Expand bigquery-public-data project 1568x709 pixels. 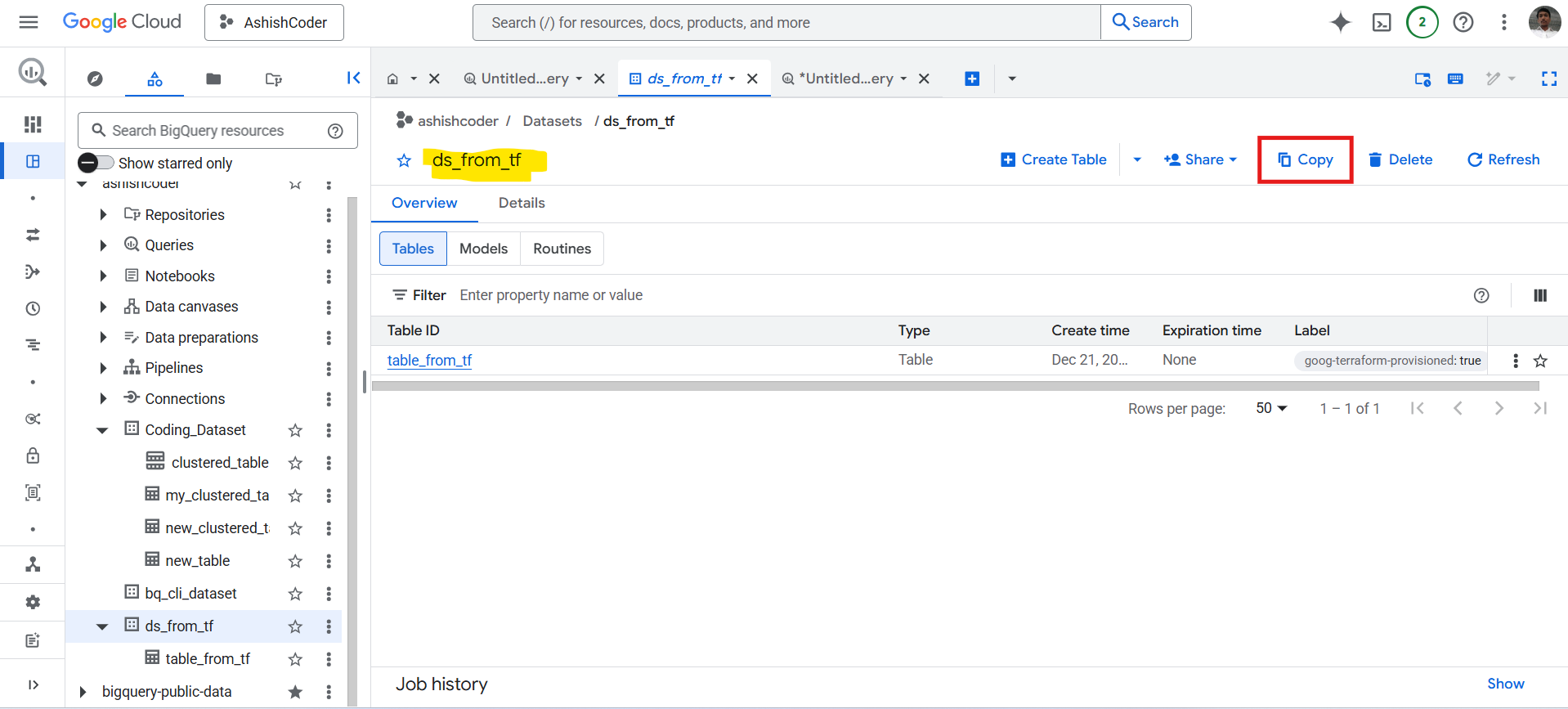click(x=82, y=692)
